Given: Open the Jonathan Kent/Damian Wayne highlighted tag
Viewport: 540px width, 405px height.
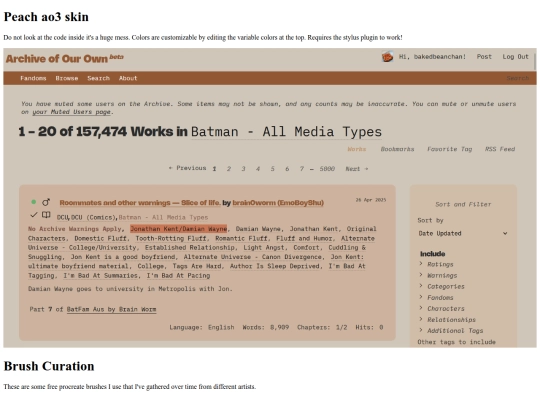Looking at the screenshot, I should (178, 229).
